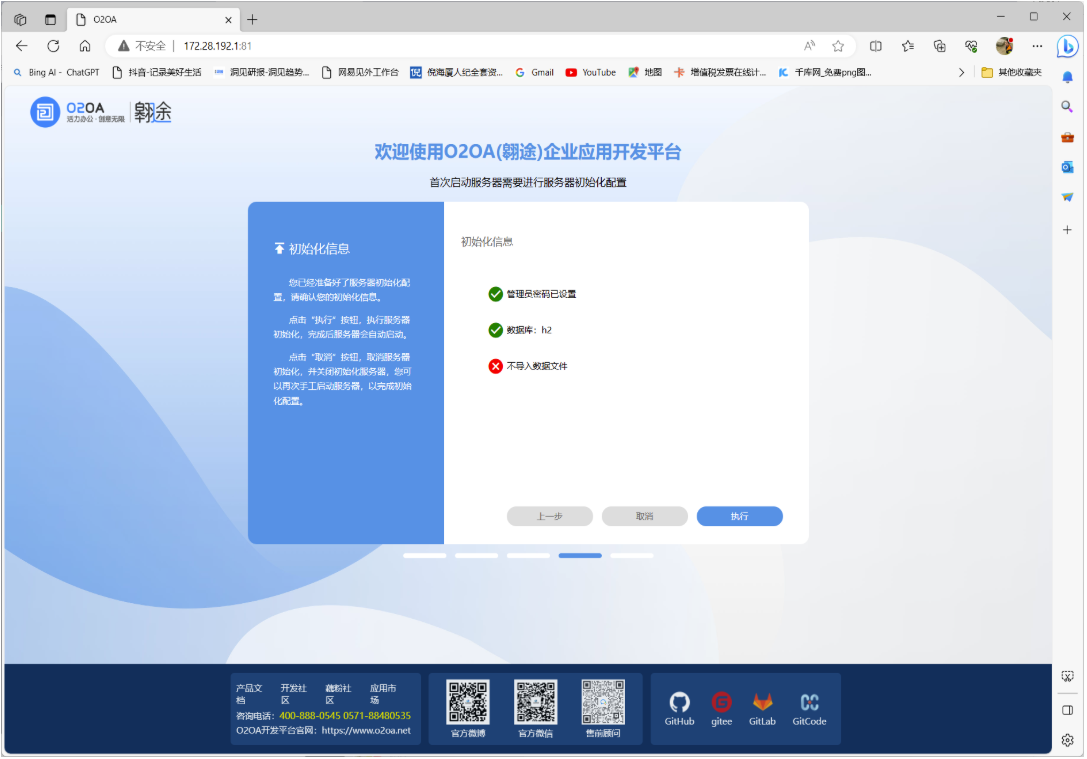Open the GitHub icon link
This screenshot has width=1087, height=759.
[x=679, y=702]
